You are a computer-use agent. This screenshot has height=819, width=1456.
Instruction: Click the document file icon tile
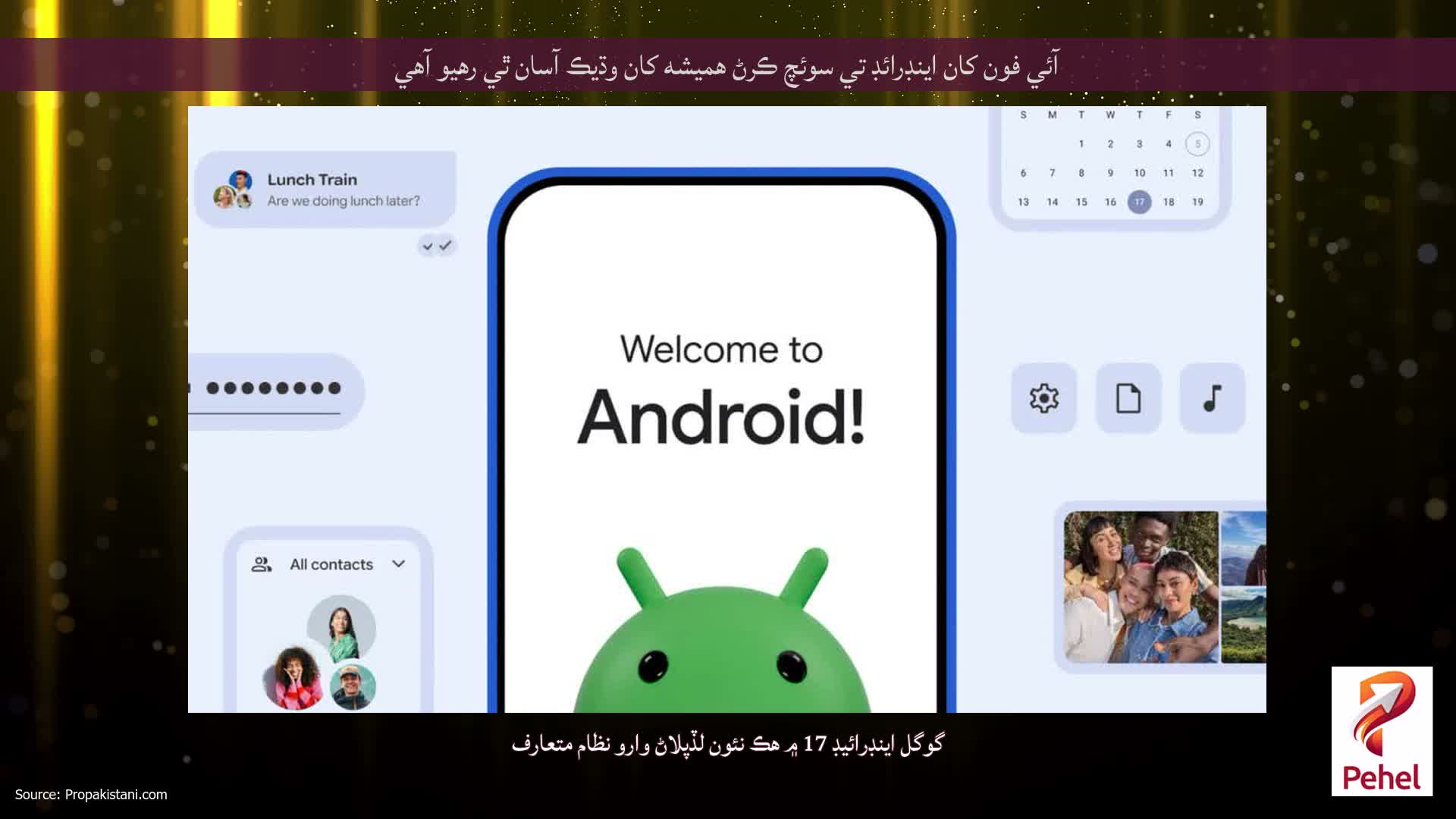[x=1128, y=398]
